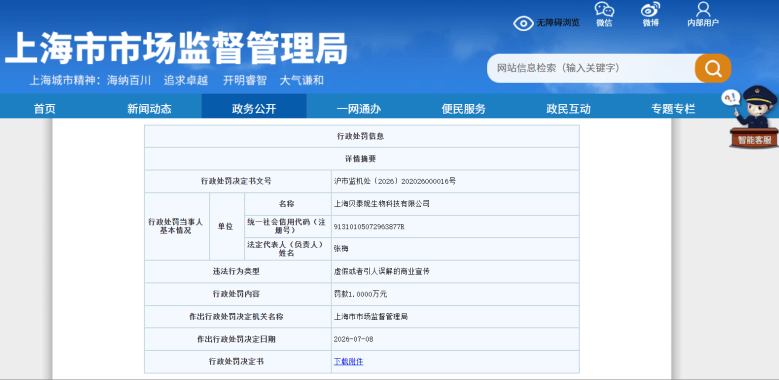
Task: Click the authority value 上海市市场监督管理局 in table
Action: pos(371,316)
